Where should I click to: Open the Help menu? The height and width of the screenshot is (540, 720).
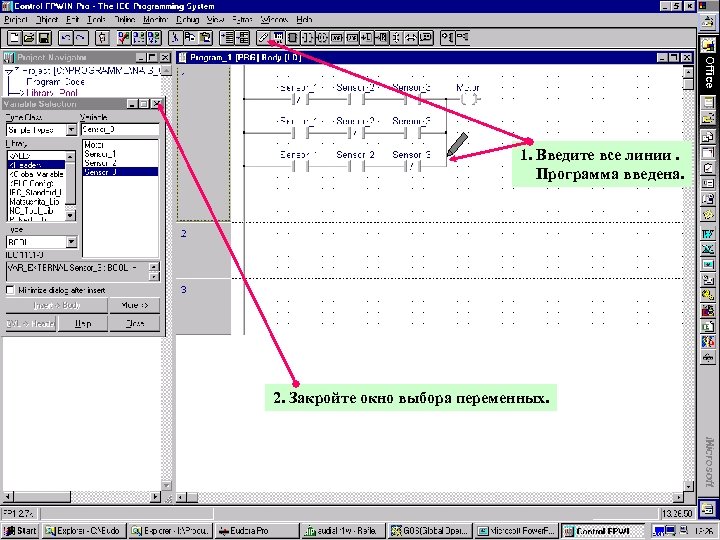coord(304,20)
